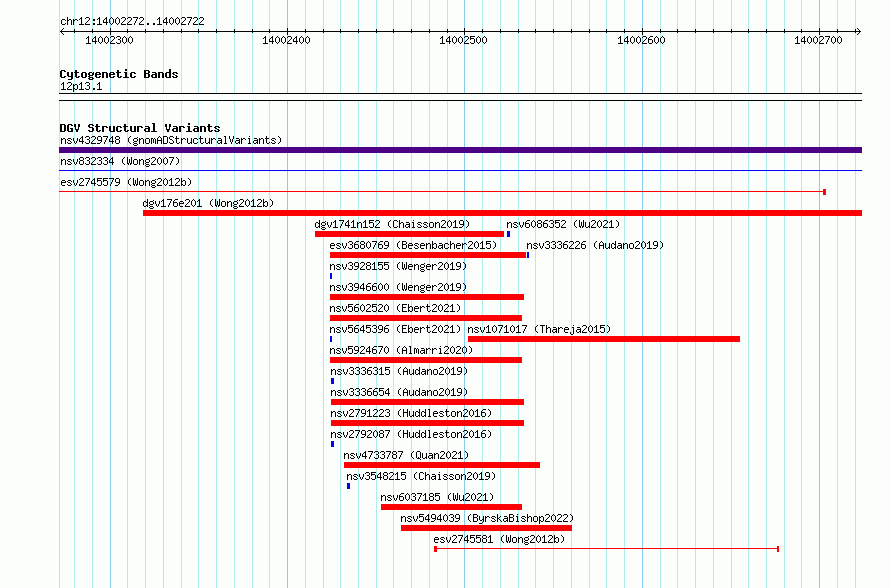
Task: Click the chr12:14002272..14002722 region label
Action: click(132, 21)
